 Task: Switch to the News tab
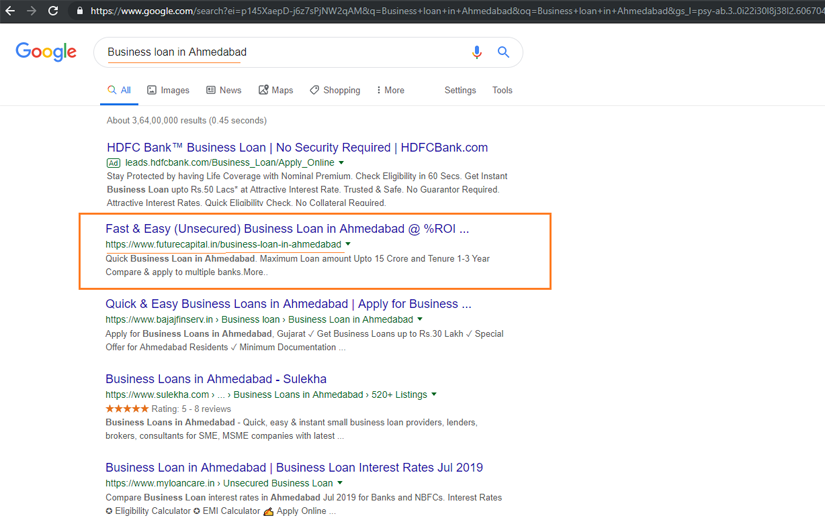pyautogui.click(x=224, y=90)
